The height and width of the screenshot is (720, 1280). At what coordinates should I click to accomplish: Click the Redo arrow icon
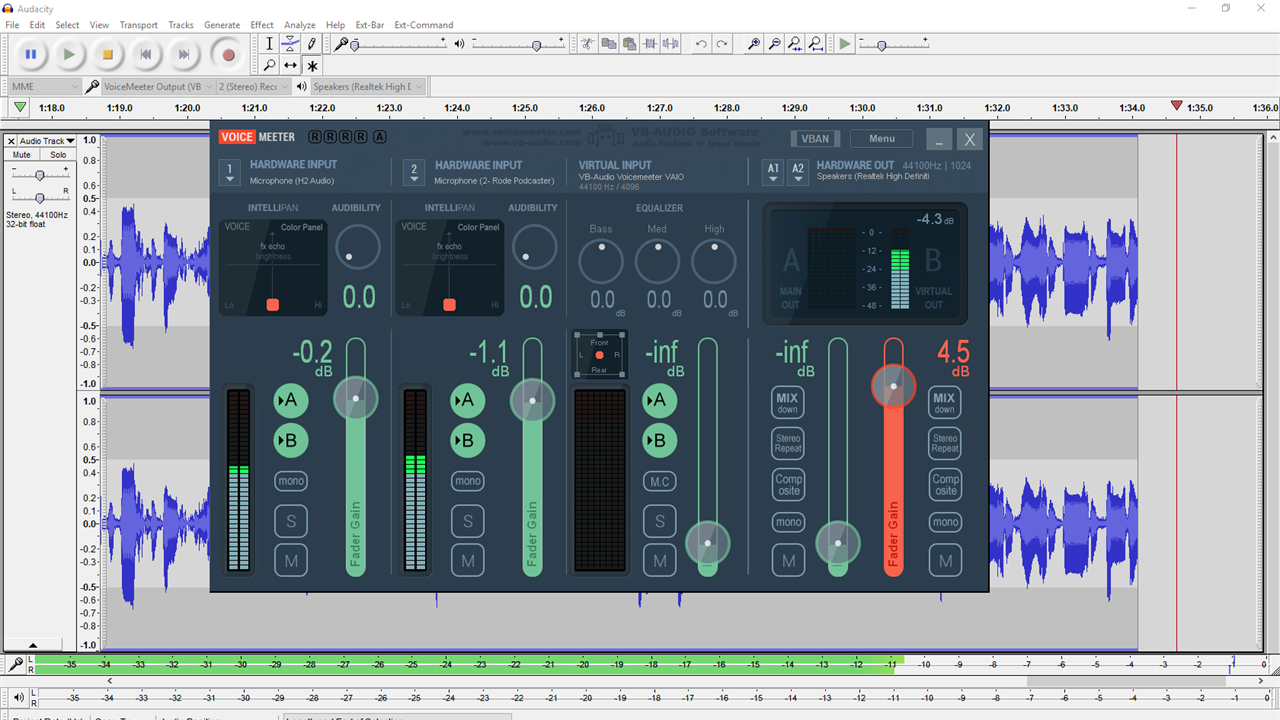point(722,44)
